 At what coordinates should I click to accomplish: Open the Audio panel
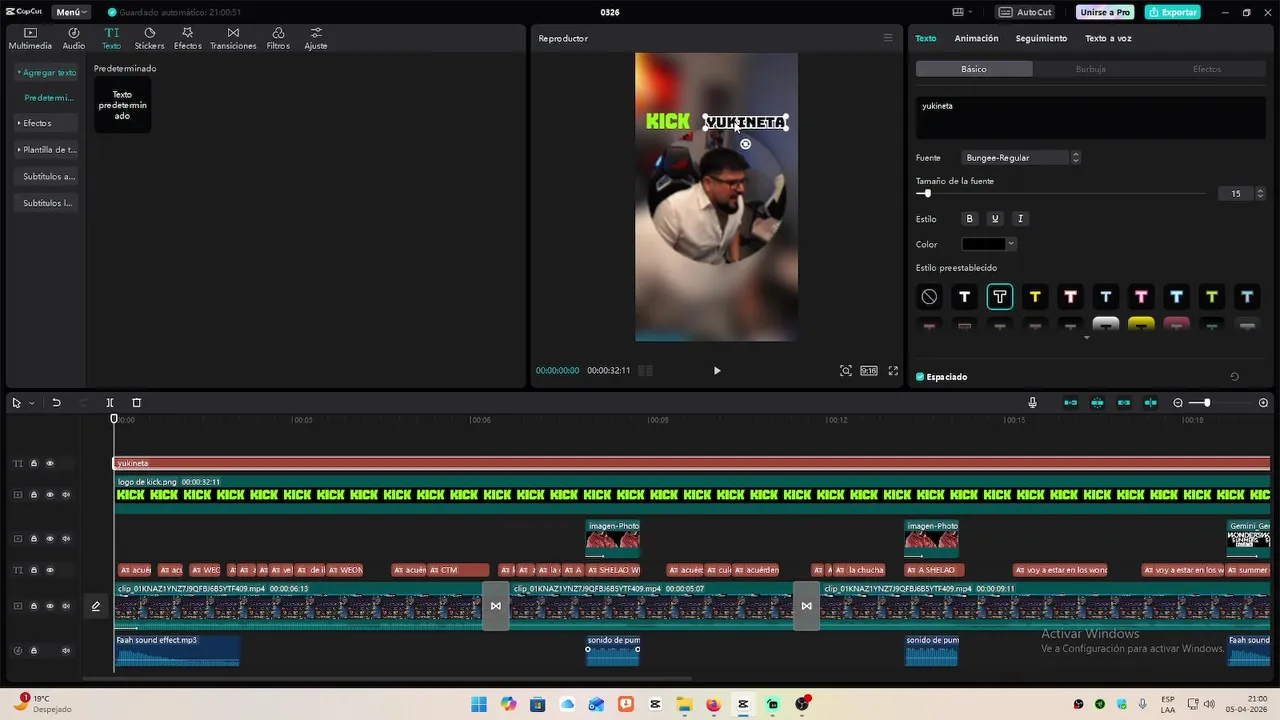click(74, 38)
